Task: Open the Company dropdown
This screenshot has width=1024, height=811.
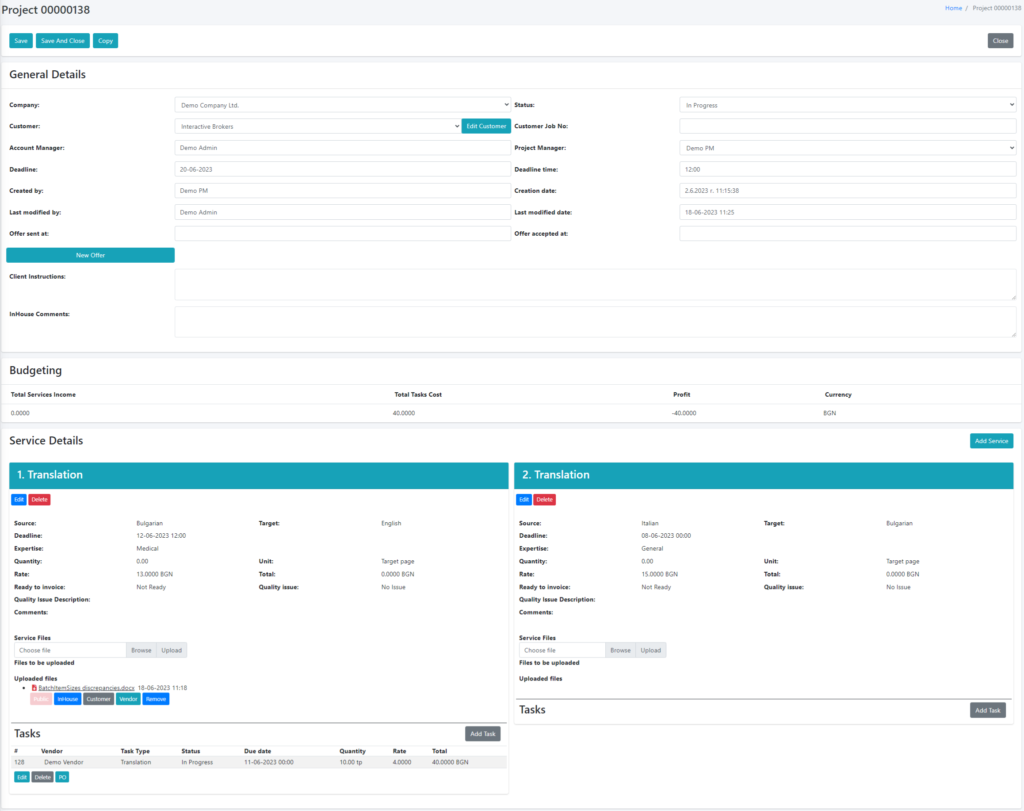Action: click(342, 104)
